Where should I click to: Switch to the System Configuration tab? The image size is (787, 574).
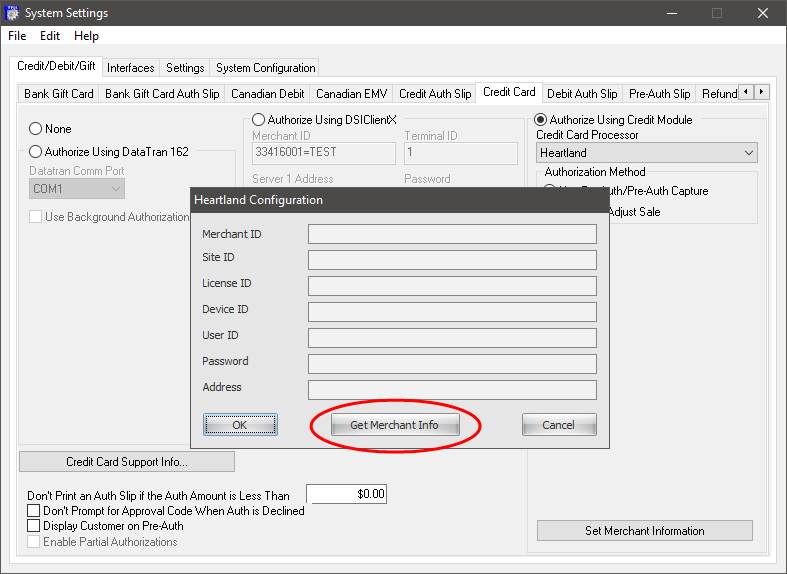(266, 68)
